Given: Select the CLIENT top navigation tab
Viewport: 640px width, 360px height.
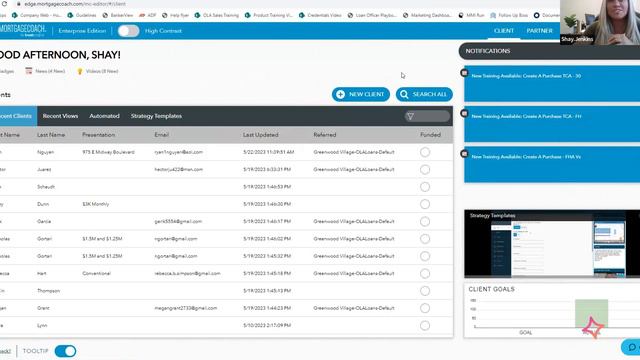Looking at the screenshot, I should pyautogui.click(x=504, y=31).
